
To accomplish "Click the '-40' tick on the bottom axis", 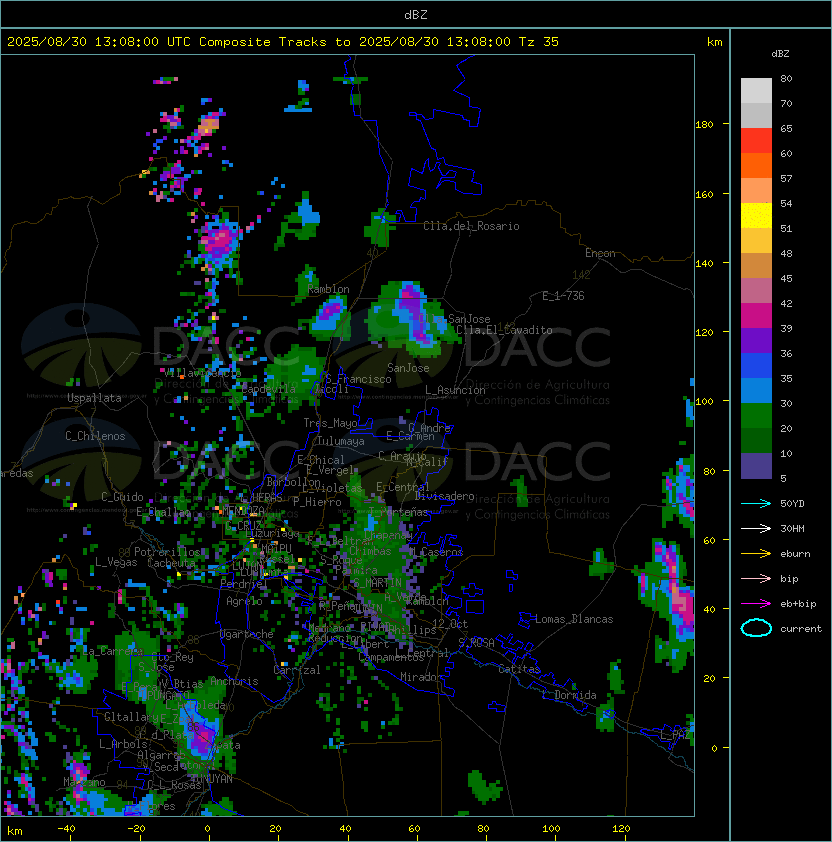I will pos(66,829).
